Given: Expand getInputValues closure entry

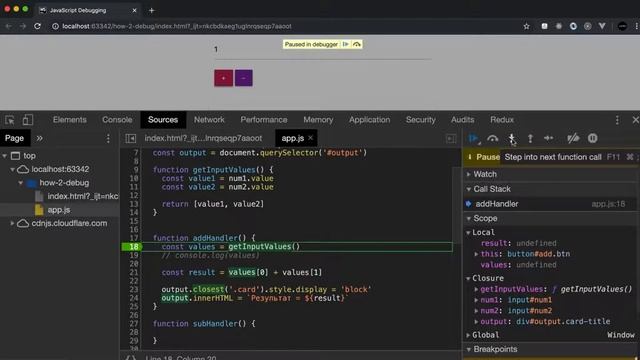Looking at the screenshot, I should [476, 289].
